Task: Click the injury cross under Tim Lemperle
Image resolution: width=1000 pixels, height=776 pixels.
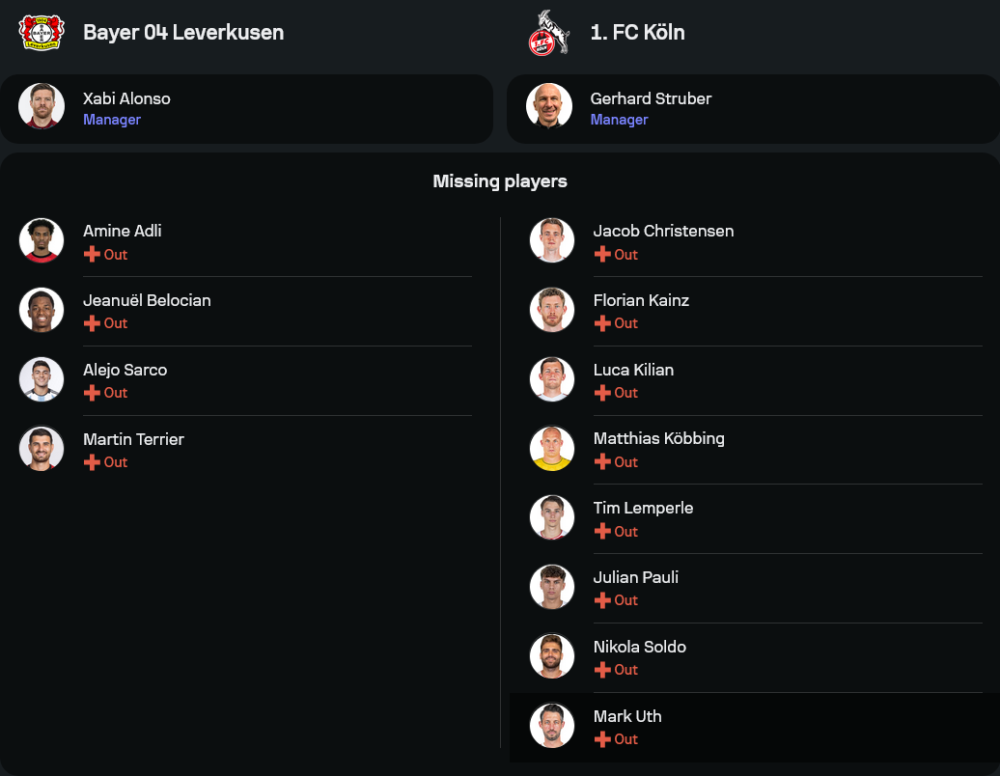Action: [x=602, y=531]
